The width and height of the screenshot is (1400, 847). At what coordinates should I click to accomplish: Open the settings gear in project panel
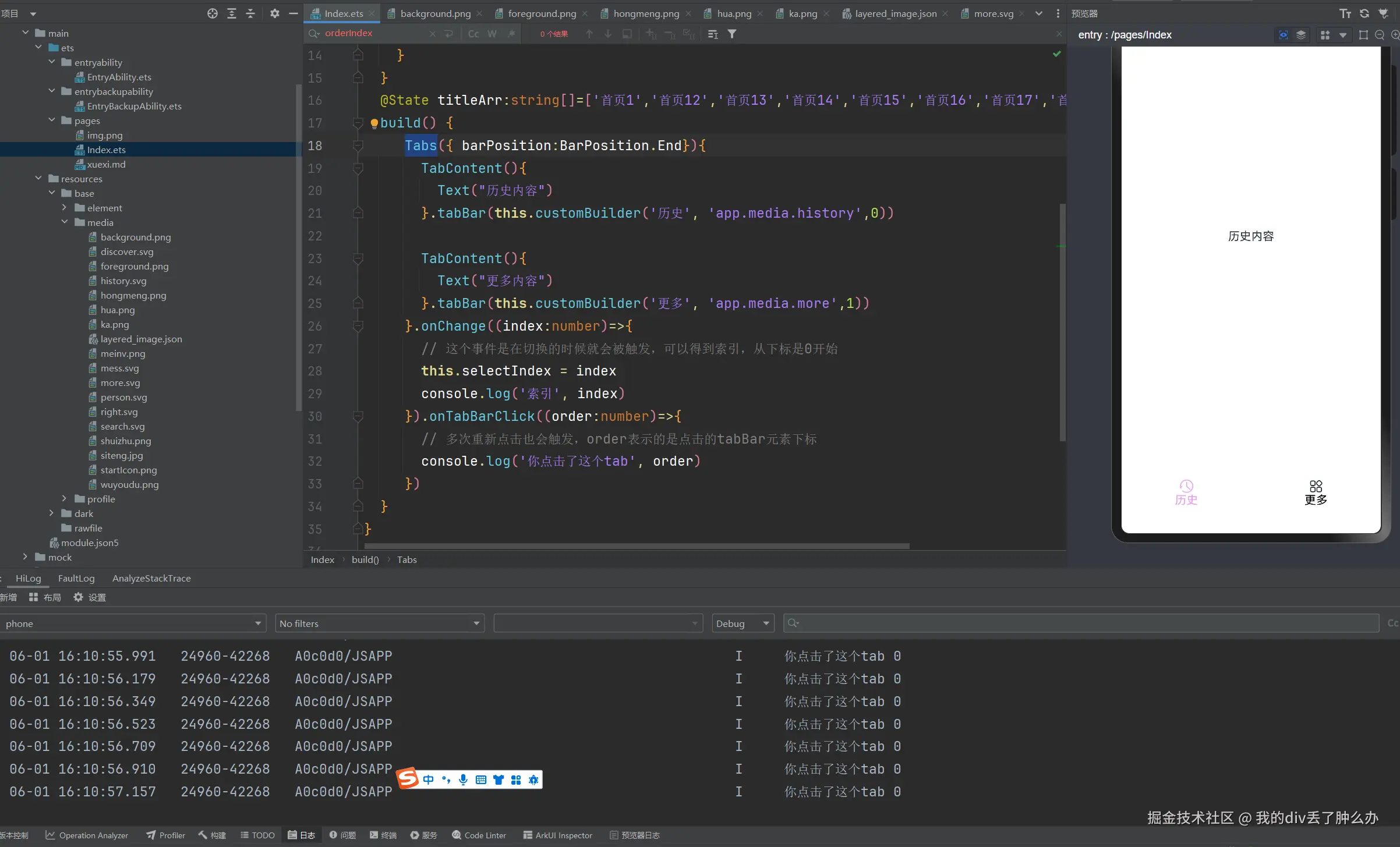pyautogui.click(x=274, y=13)
